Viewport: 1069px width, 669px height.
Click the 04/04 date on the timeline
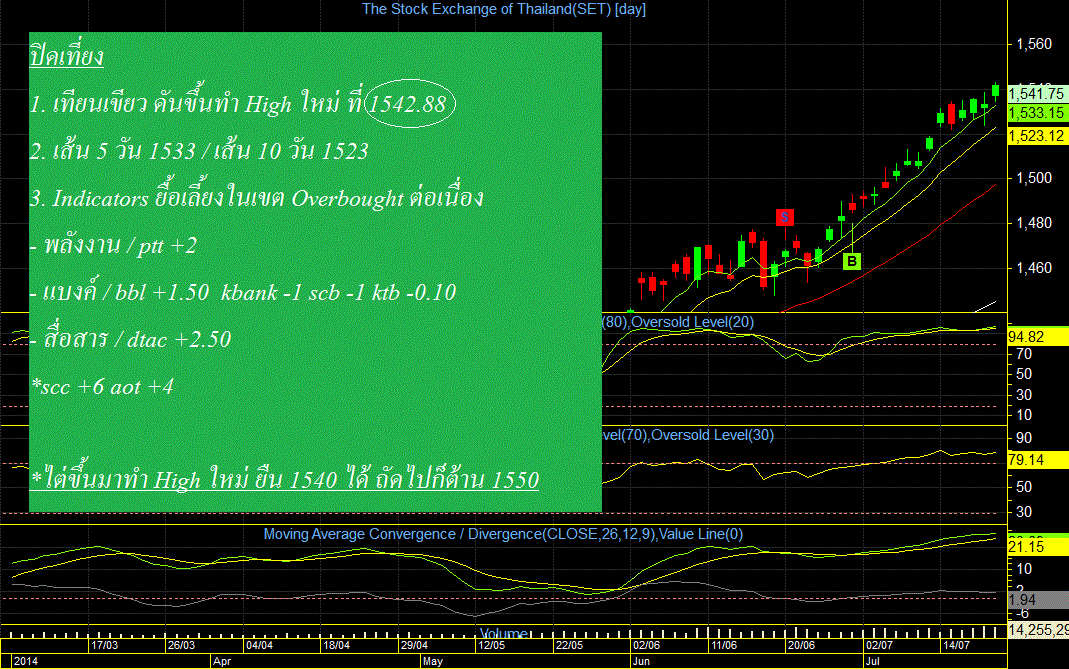pyautogui.click(x=259, y=645)
